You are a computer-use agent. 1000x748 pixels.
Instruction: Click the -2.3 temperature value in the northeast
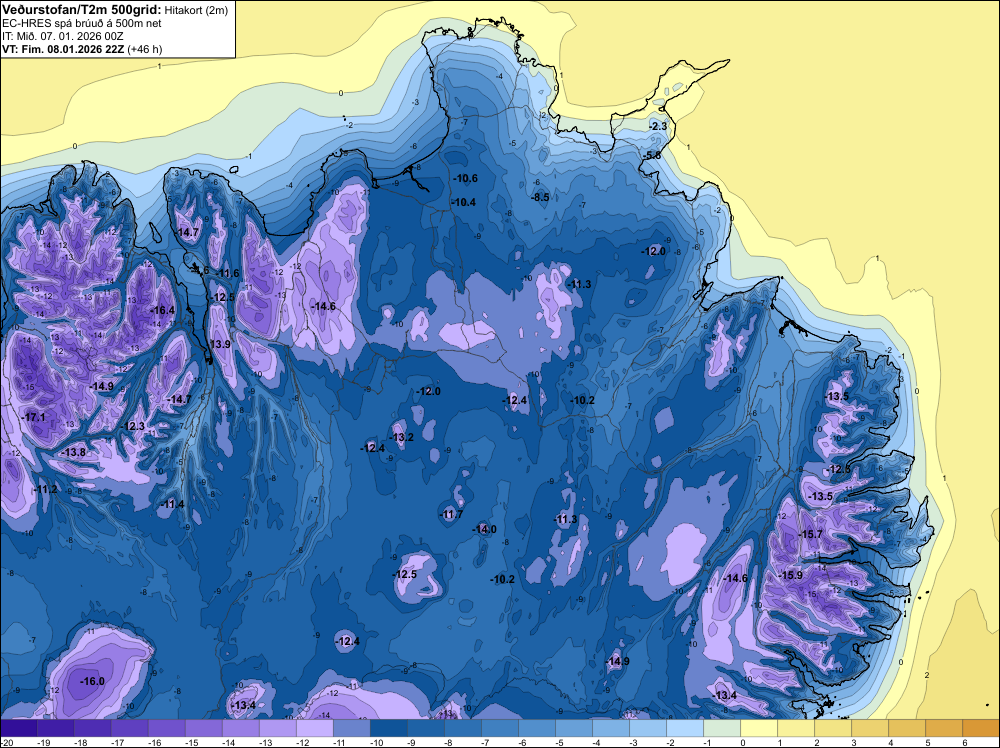coord(658,126)
